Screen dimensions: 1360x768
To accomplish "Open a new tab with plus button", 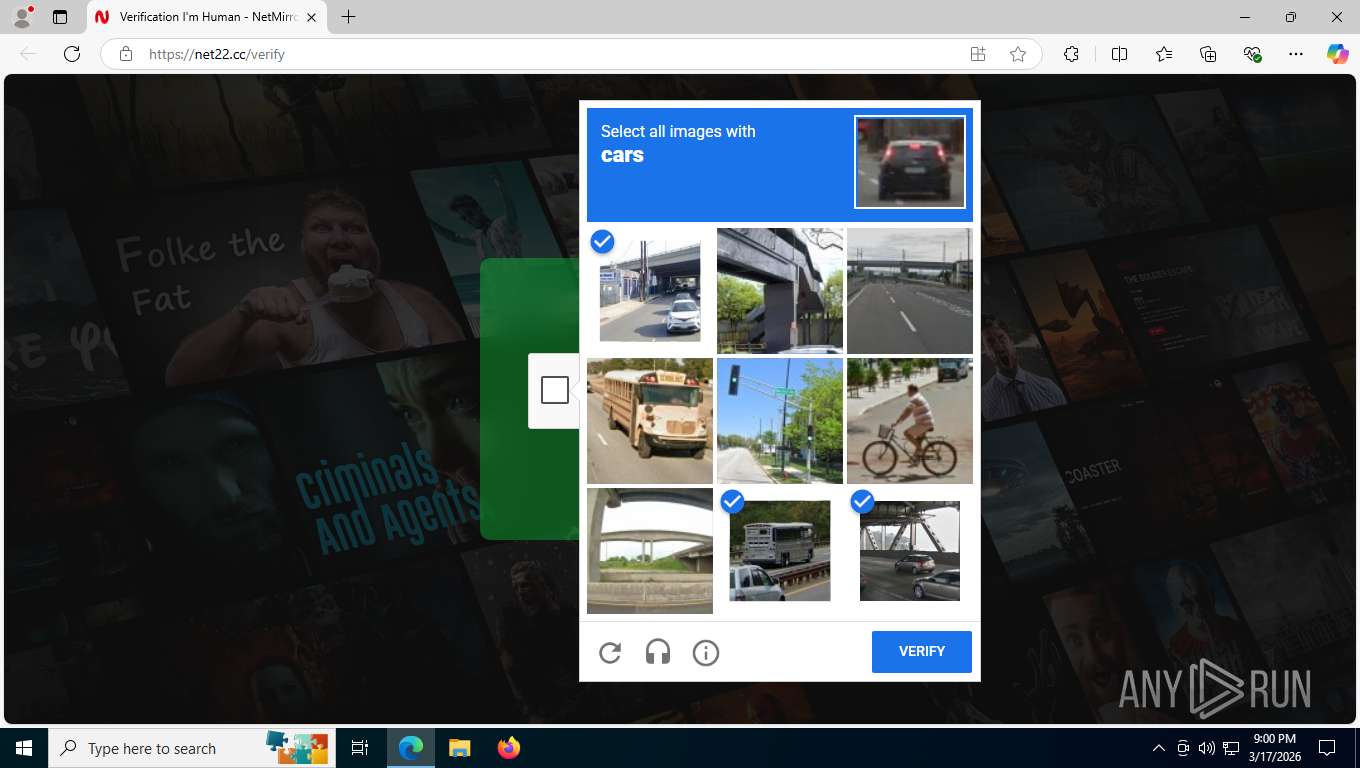I will (348, 17).
